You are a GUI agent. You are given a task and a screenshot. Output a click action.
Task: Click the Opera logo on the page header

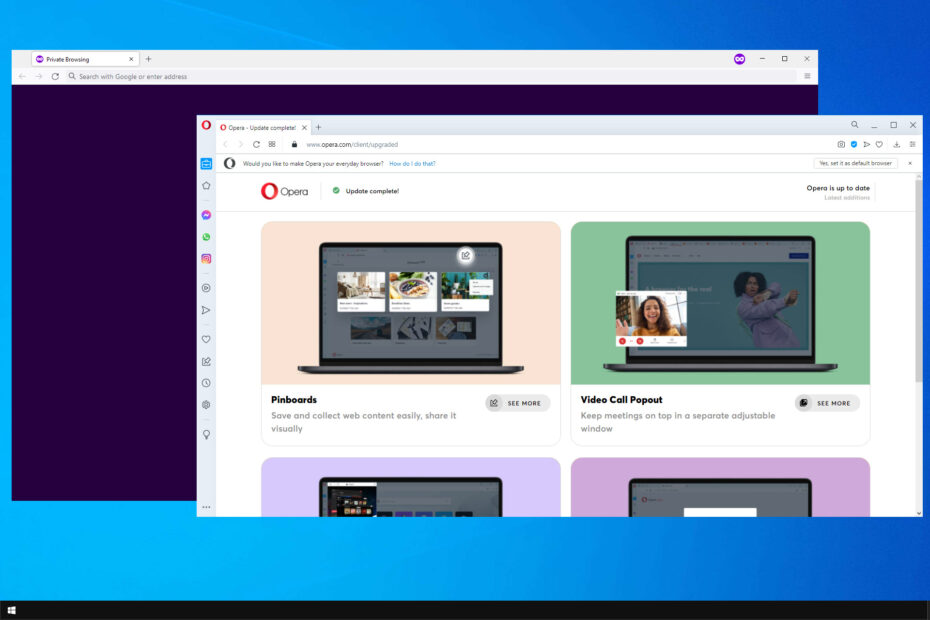click(285, 191)
